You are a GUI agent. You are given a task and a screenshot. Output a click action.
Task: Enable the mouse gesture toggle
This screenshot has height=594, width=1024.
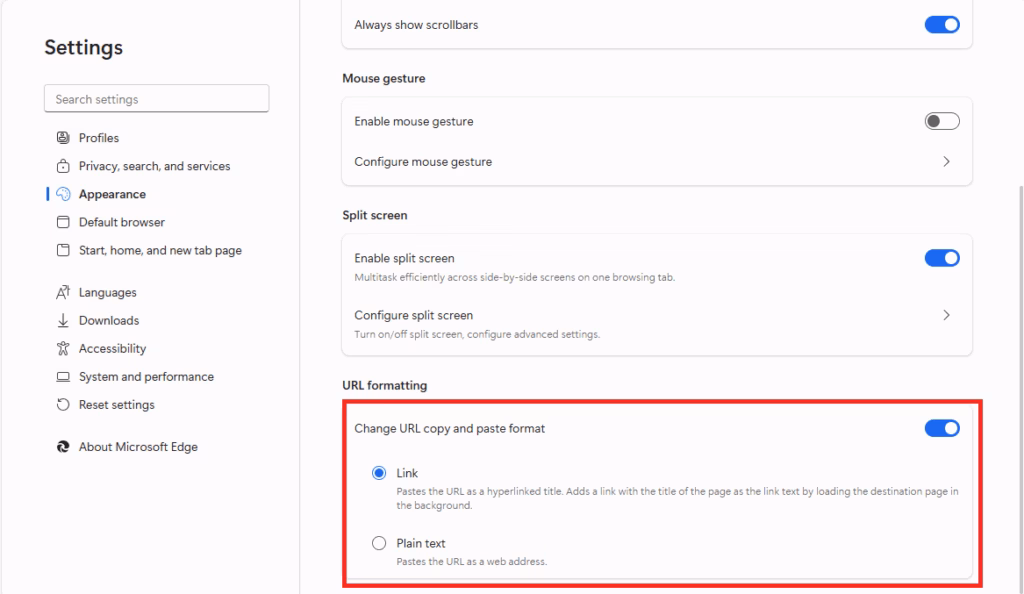point(942,121)
